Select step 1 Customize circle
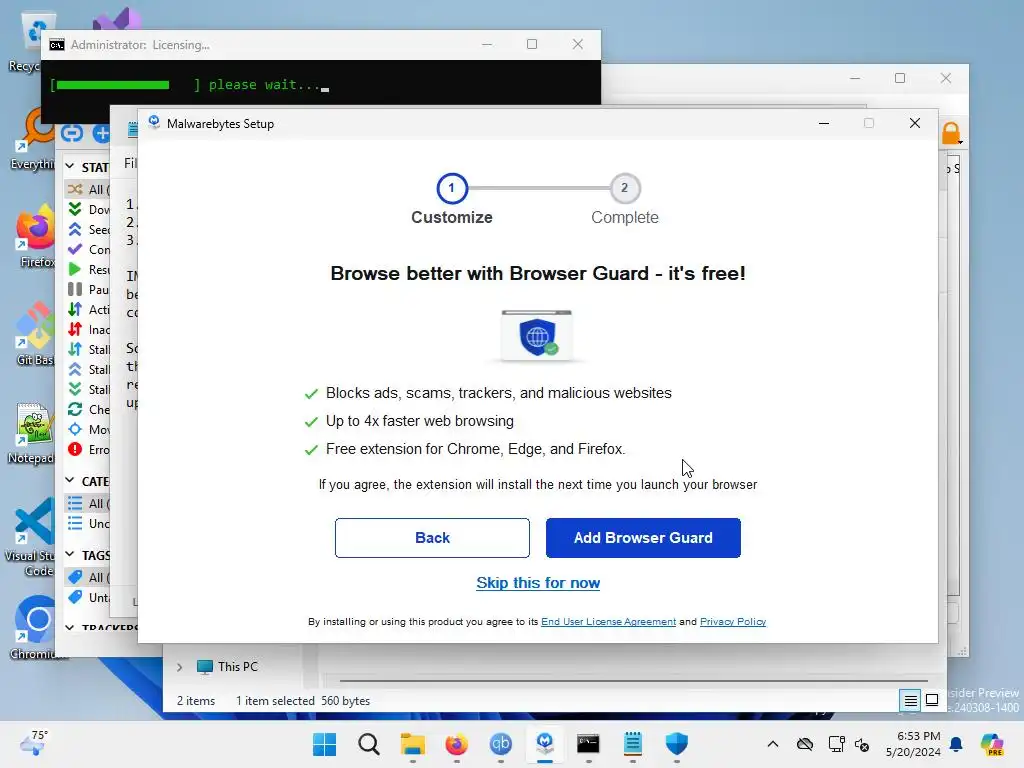This screenshot has width=1024, height=768. pyautogui.click(x=452, y=188)
